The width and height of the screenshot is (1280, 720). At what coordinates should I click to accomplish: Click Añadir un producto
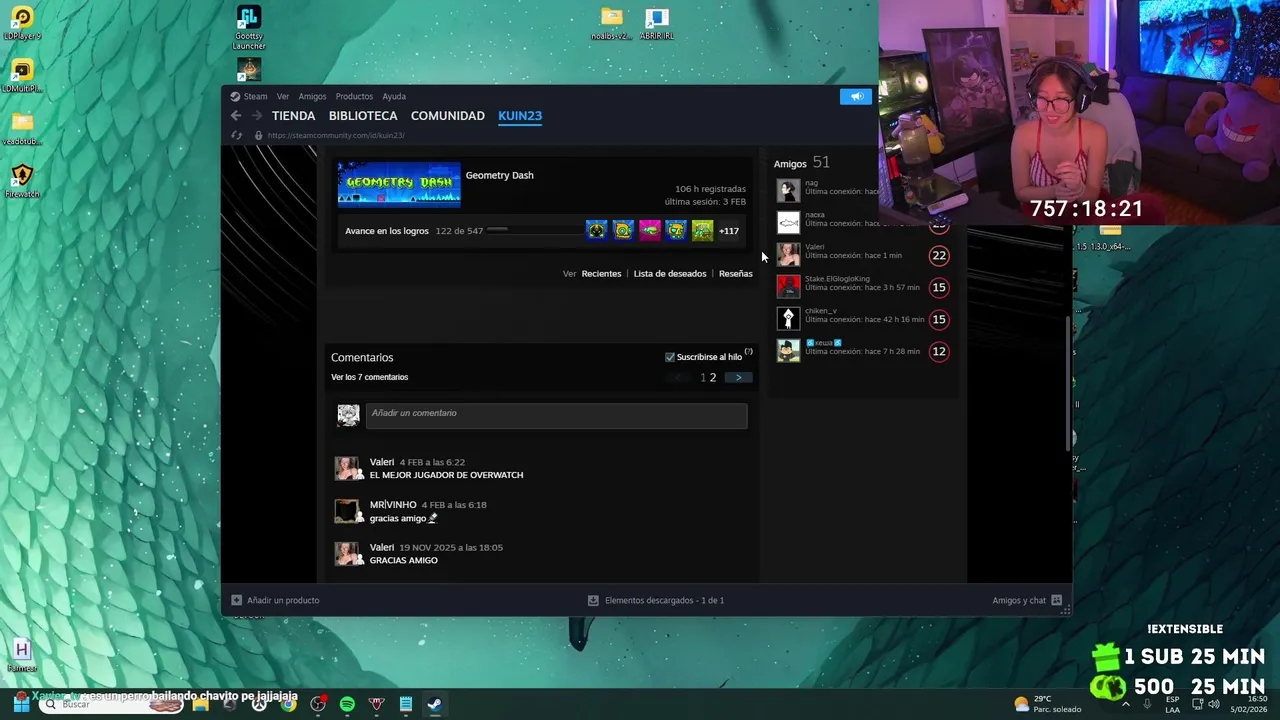275,600
